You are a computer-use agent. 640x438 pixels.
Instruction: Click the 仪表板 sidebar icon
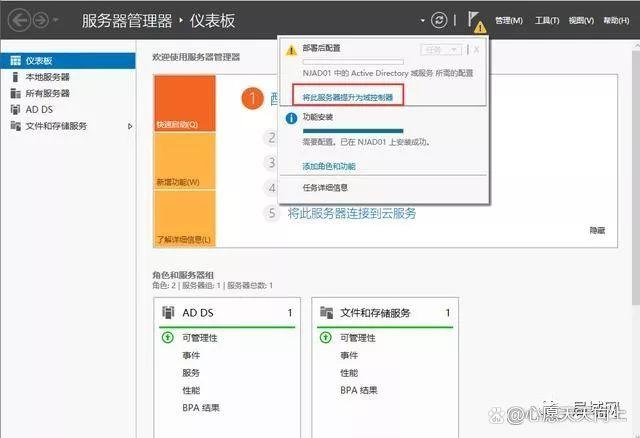[16, 61]
